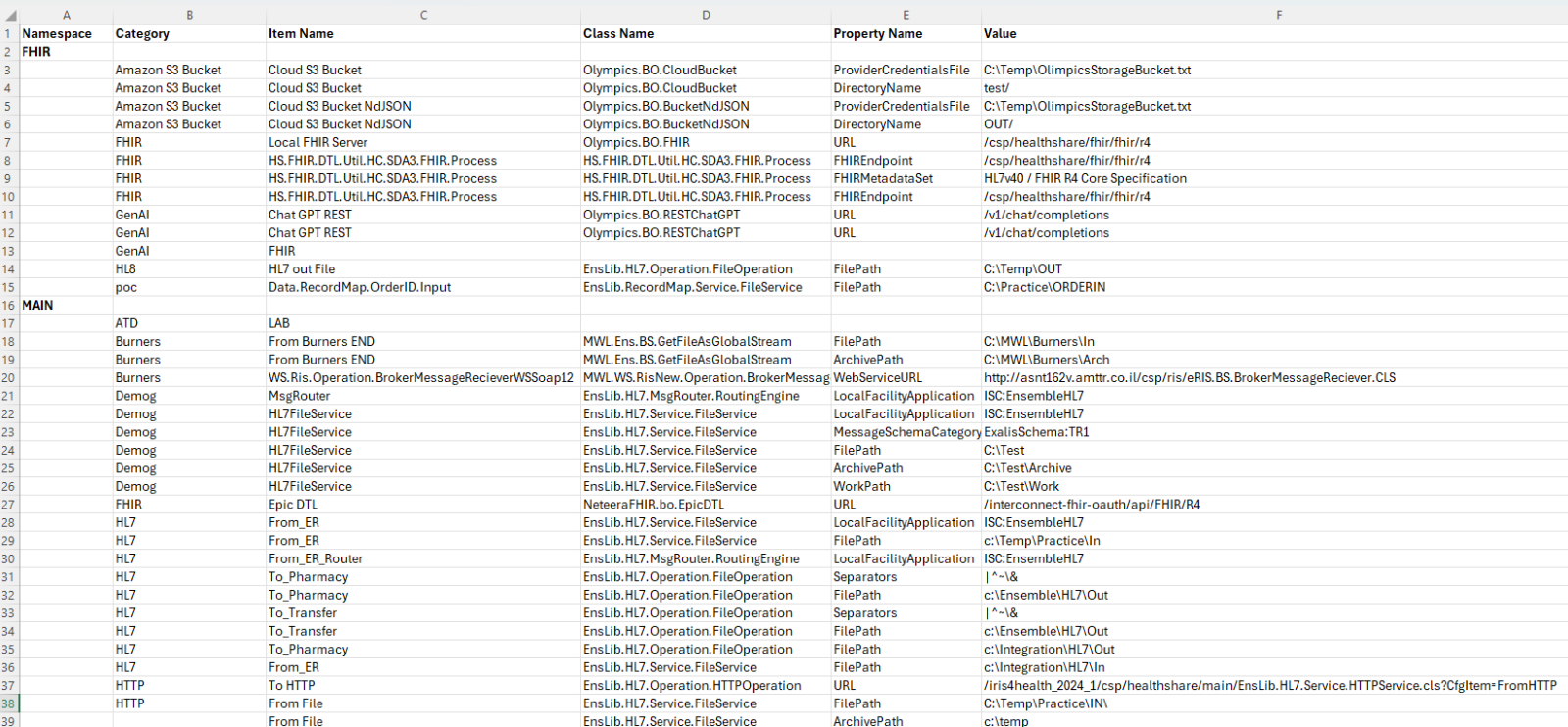The height and width of the screenshot is (727, 1568).
Task: Click the 'HL7 out File' item cell
Action: pos(302,269)
